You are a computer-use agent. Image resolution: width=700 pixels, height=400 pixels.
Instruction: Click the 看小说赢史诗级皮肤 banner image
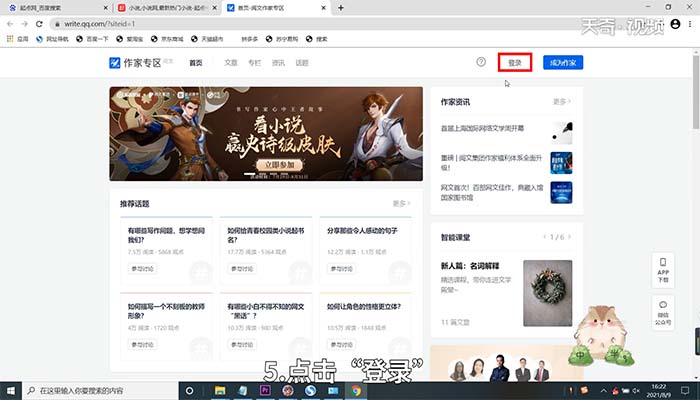coord(266,134)
